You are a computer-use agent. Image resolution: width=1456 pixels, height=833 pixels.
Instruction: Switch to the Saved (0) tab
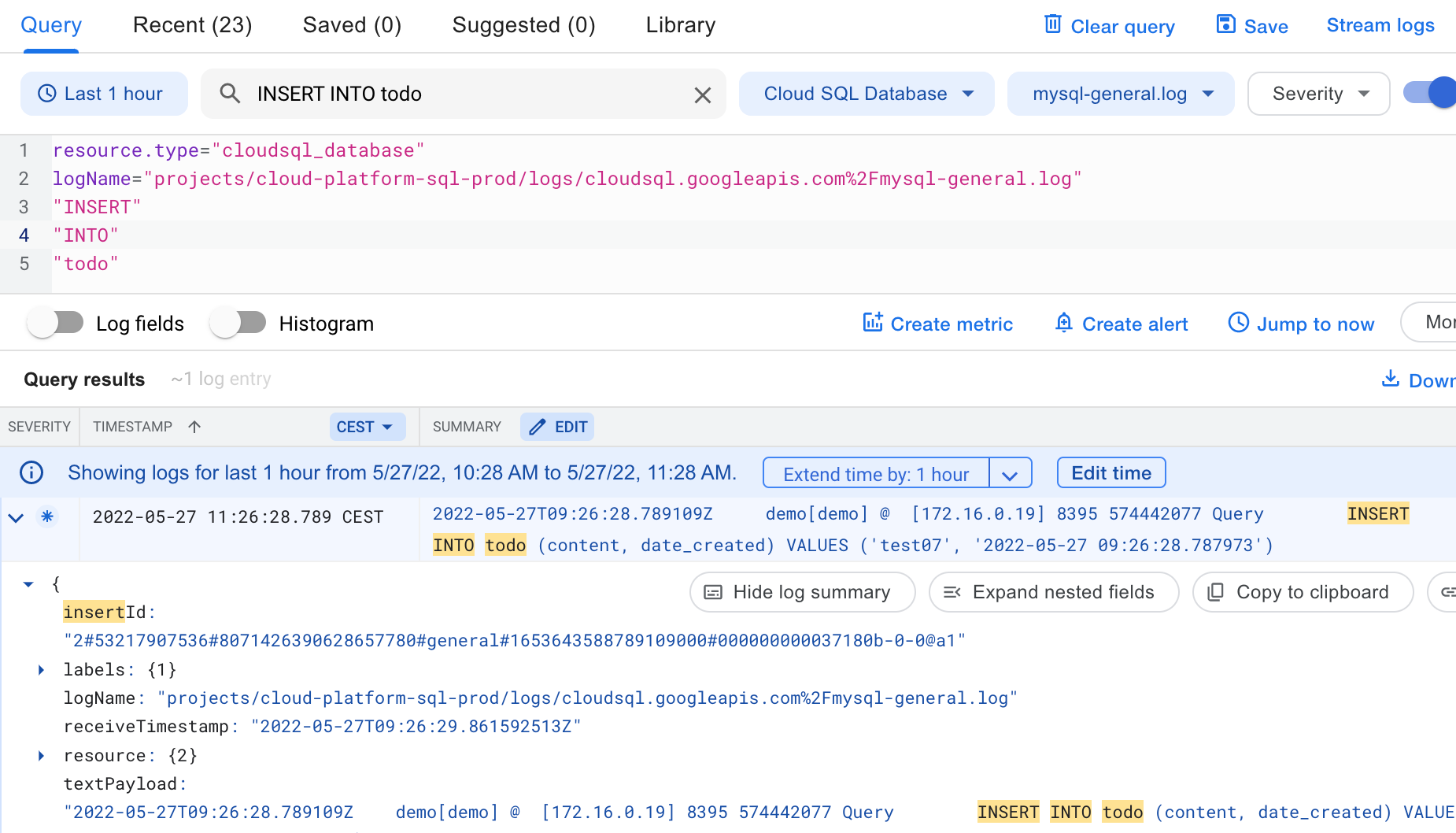pyautogui.click(x=353, y=25)
